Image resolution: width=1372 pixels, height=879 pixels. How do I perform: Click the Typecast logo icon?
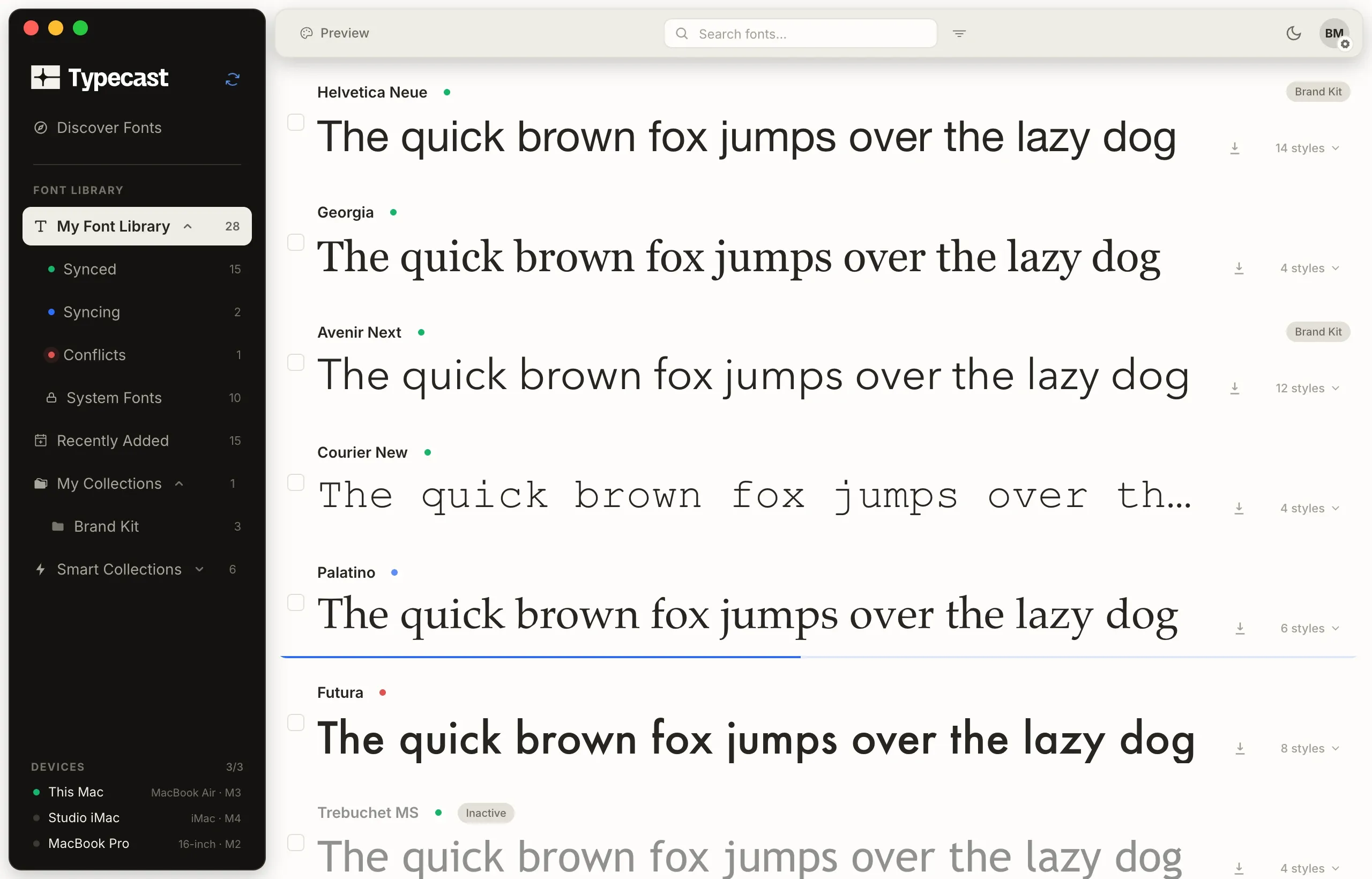[x=45, y=77]
